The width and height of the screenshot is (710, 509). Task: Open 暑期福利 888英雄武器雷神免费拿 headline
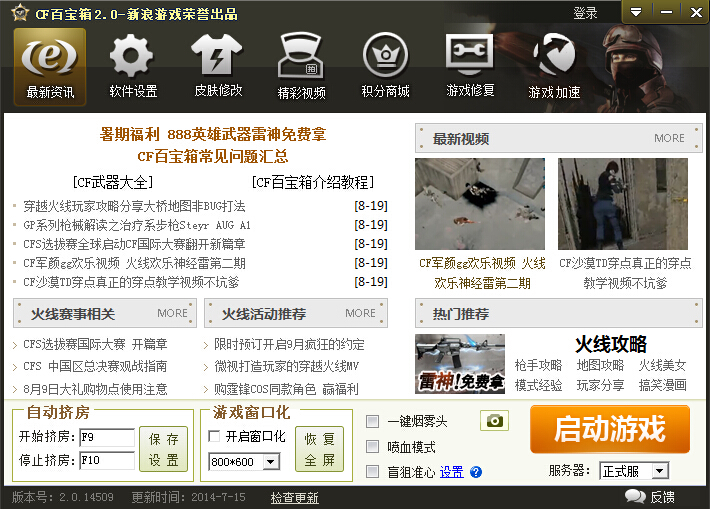(x=213, y=134)
